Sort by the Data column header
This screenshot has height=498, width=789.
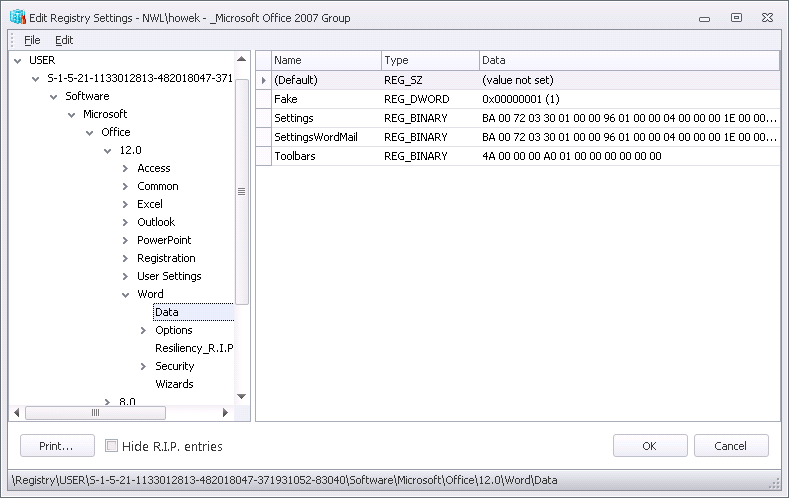(629, 60)
